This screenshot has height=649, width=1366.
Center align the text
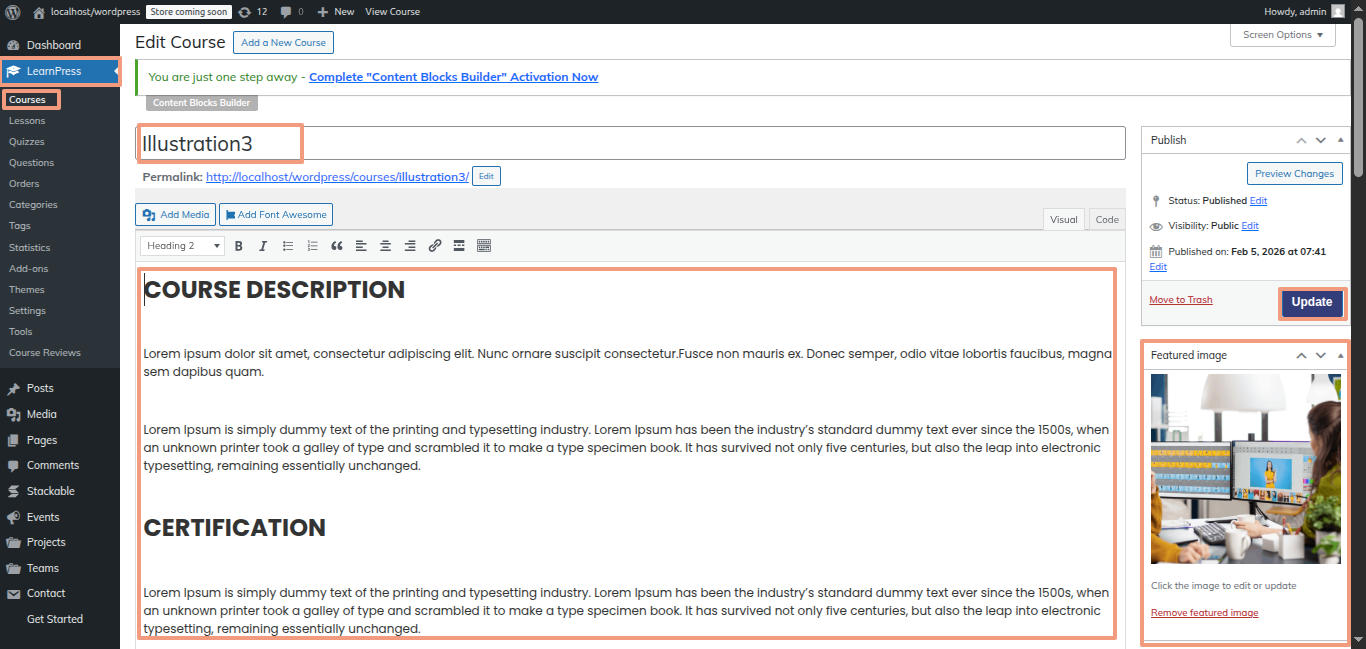pyautogui.click(x=385, y=246)
